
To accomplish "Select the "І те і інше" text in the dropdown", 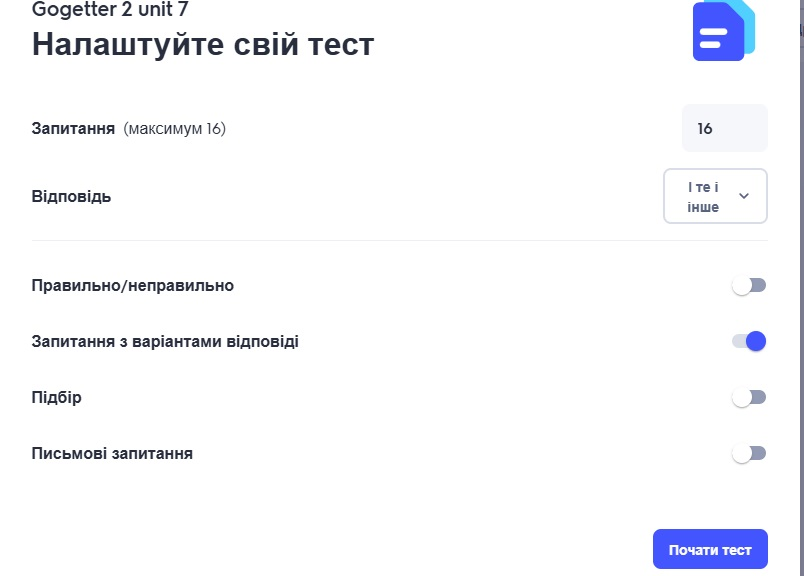I will coord(704,196).
